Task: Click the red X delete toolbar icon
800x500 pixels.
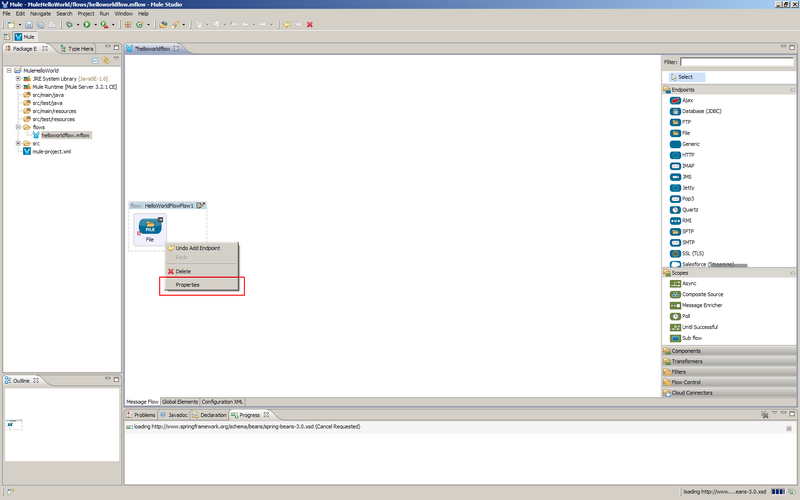Action: coord(310,24)
